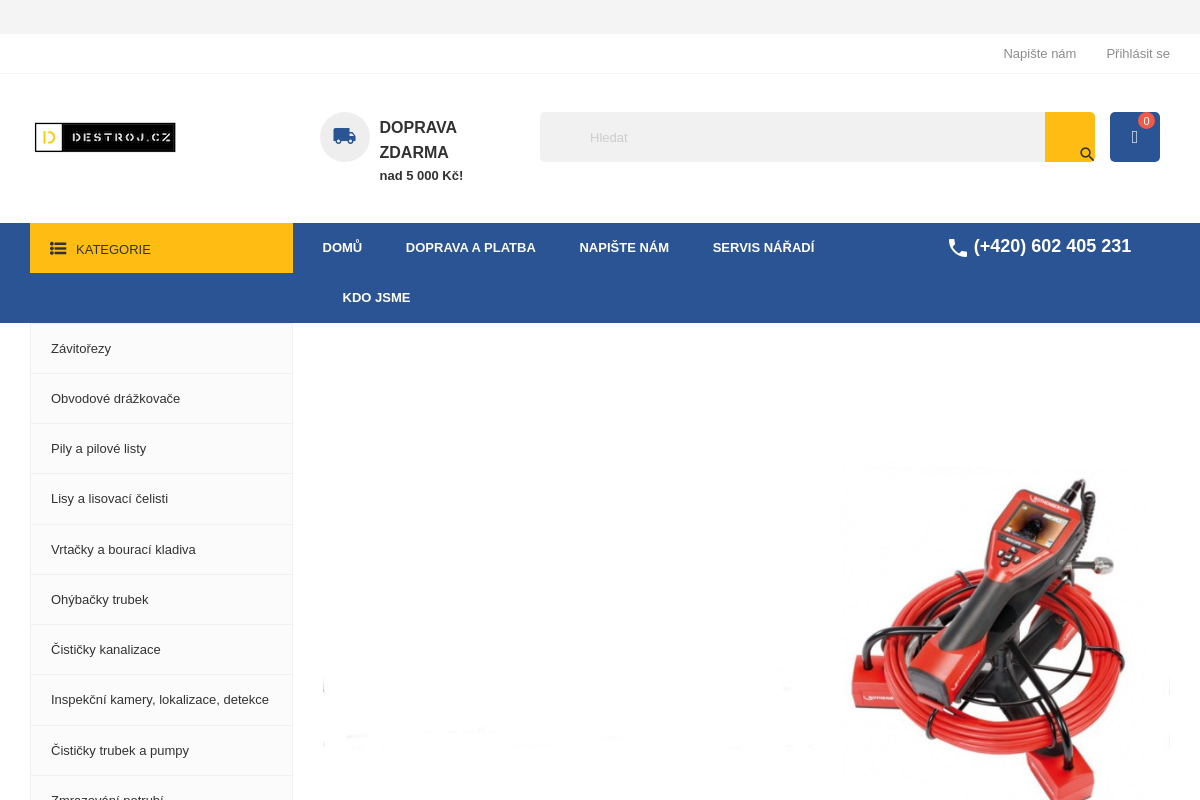This screenshot has width=1200, height=800.
Task: Click the phone handset icon
Action: [x=957, y=248]
